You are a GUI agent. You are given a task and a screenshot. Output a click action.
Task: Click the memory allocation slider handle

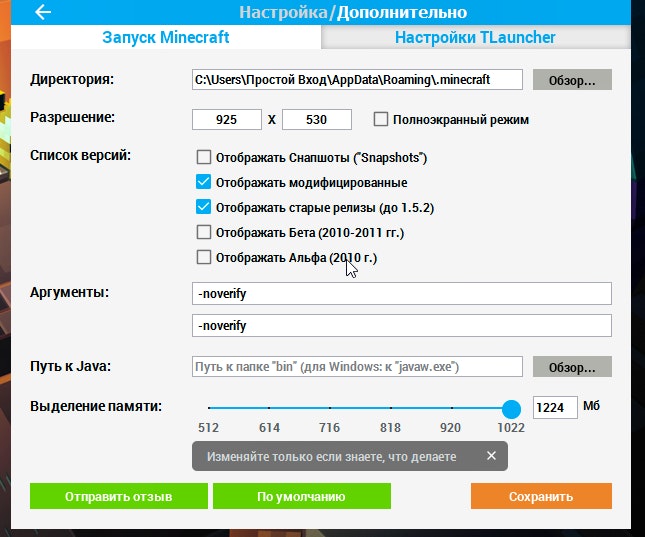tap(511, 409)
